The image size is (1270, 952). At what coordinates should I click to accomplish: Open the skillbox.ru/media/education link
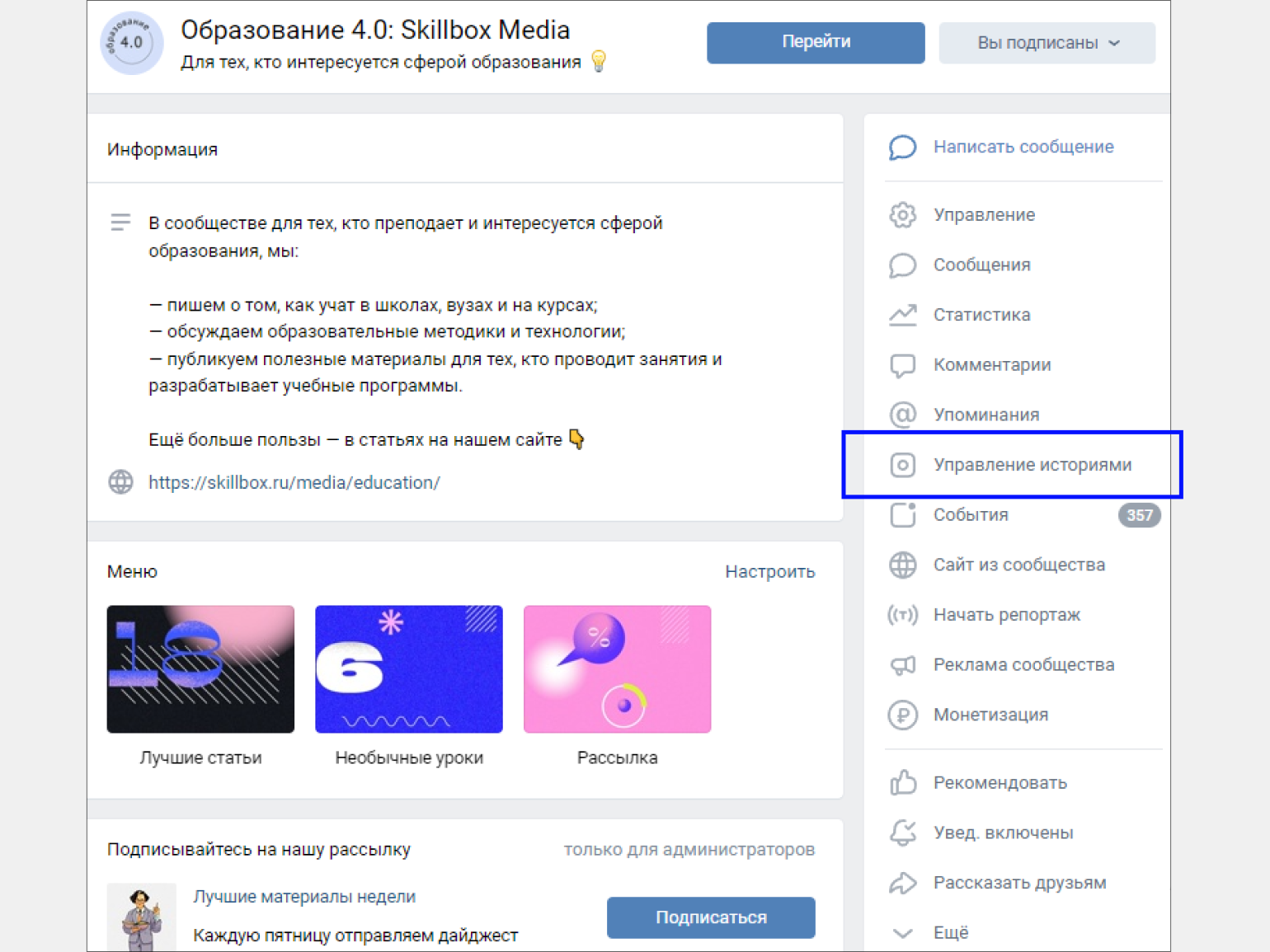pos(294,483)
